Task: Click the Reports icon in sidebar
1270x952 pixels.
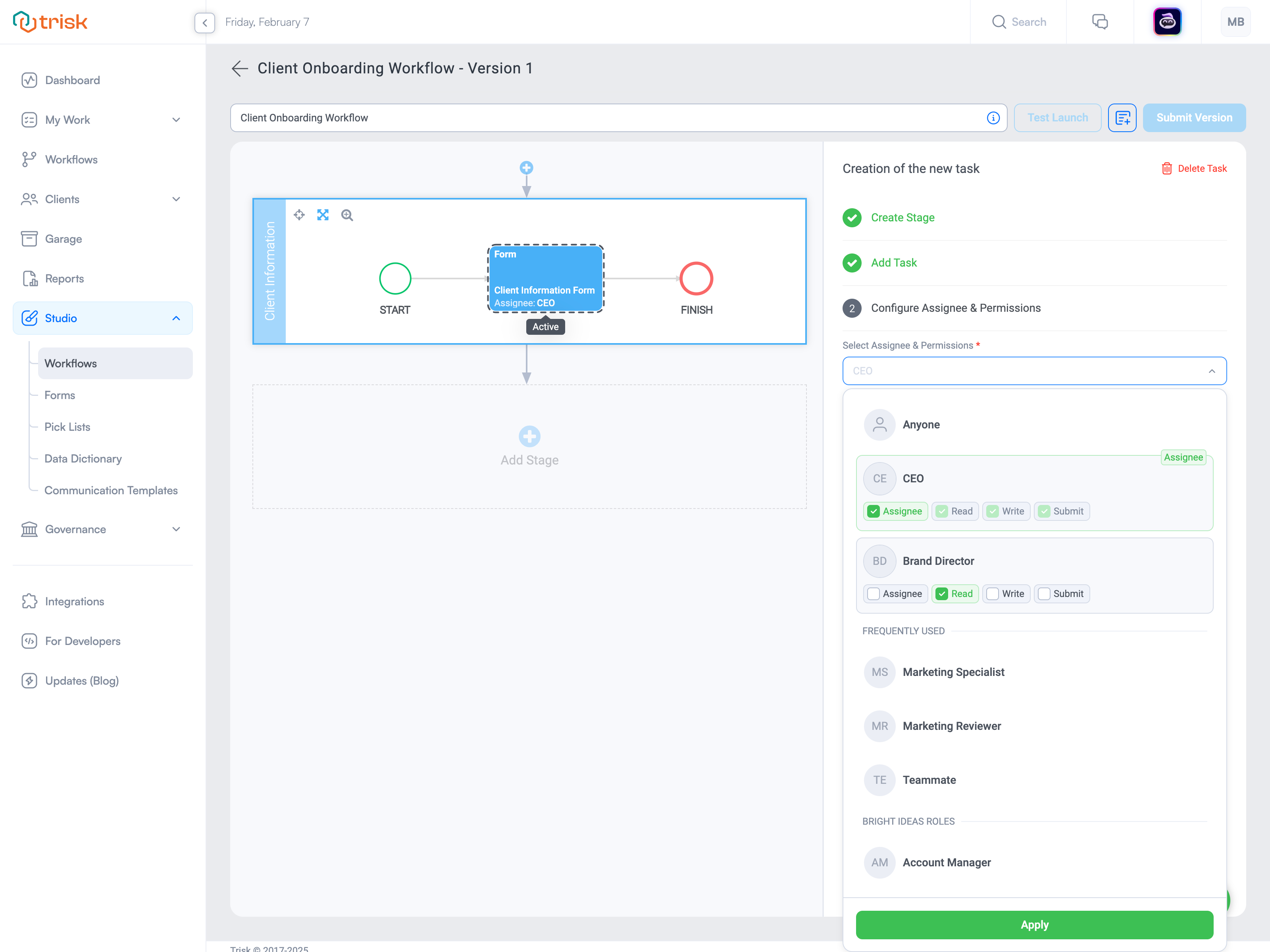Action: (29, 278)
